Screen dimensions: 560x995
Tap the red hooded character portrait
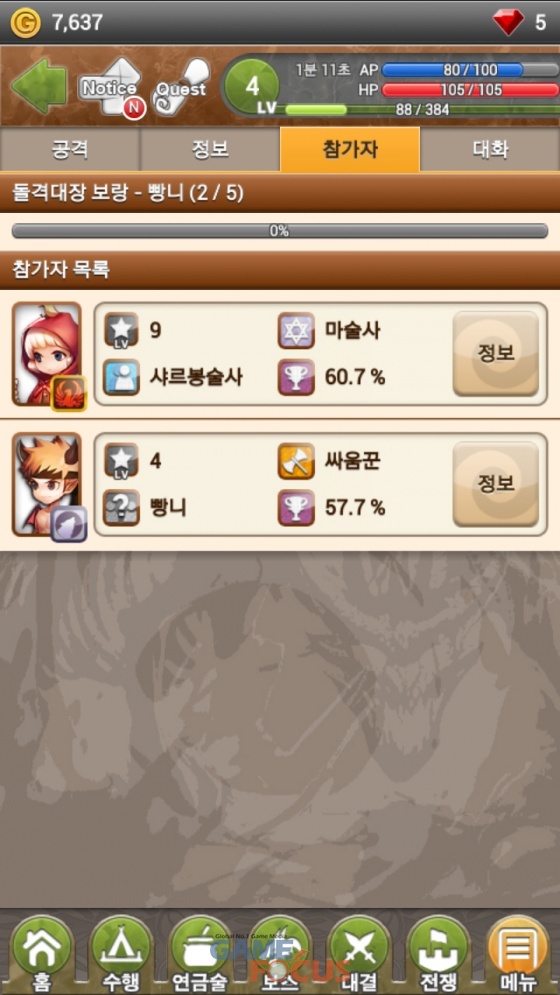(48, 354)
